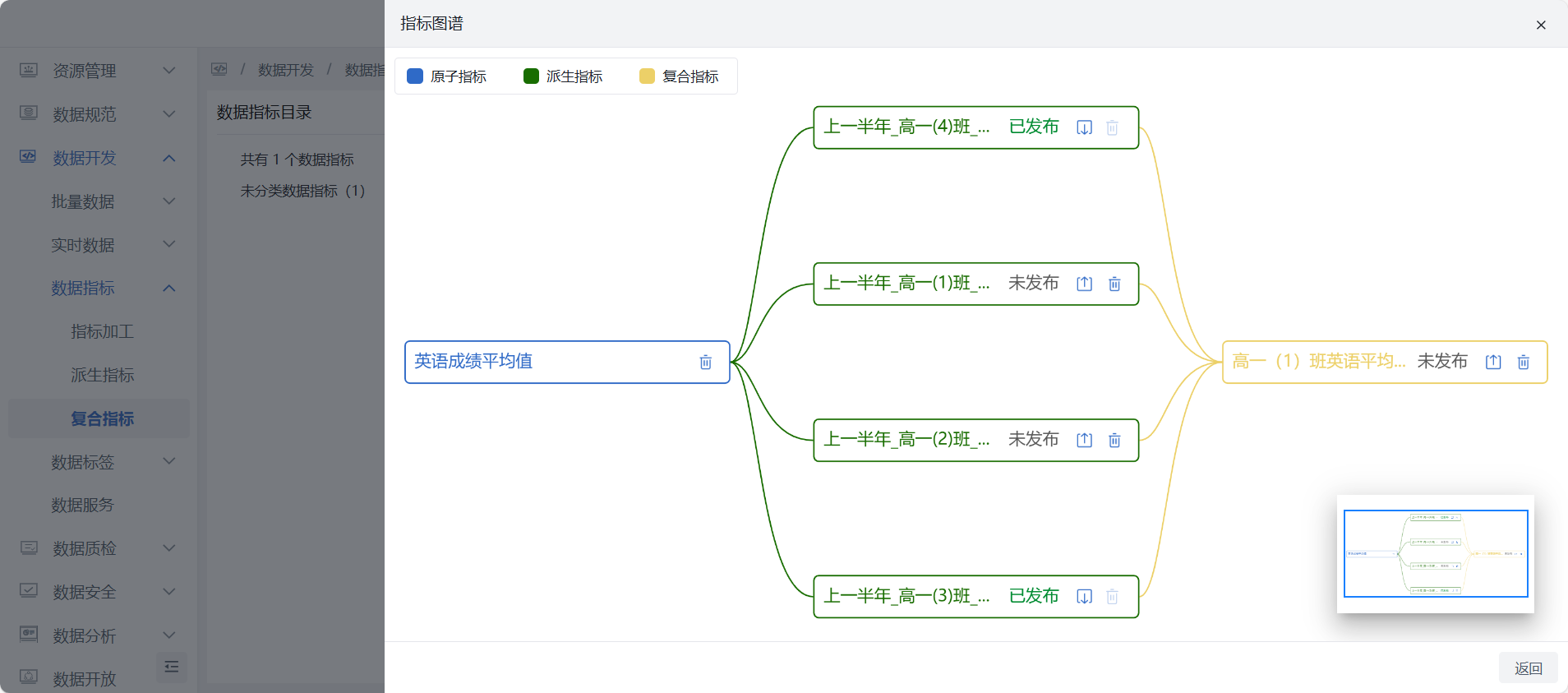Click the 数据安全 sidebar icon
1568x693 pixels.
click(x=29, y=591)
